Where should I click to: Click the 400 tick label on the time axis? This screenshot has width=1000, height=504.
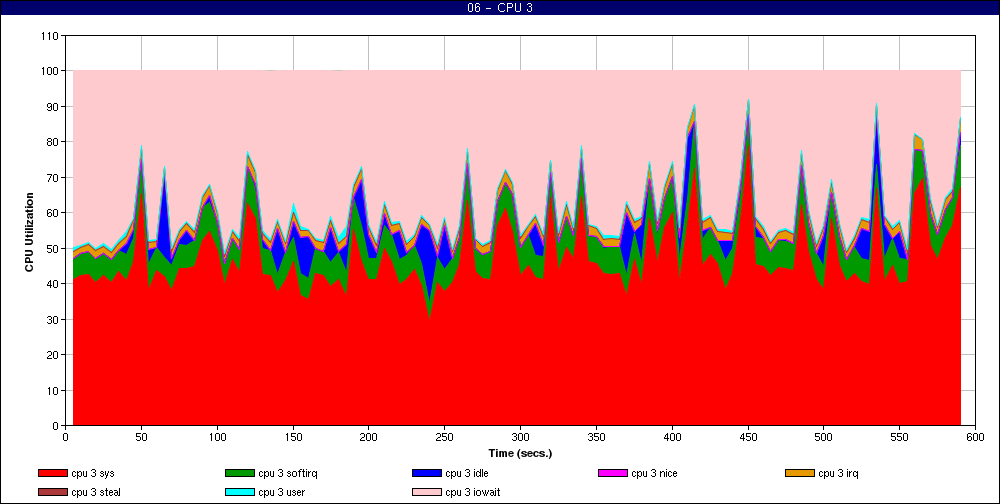tap(672, 438)
